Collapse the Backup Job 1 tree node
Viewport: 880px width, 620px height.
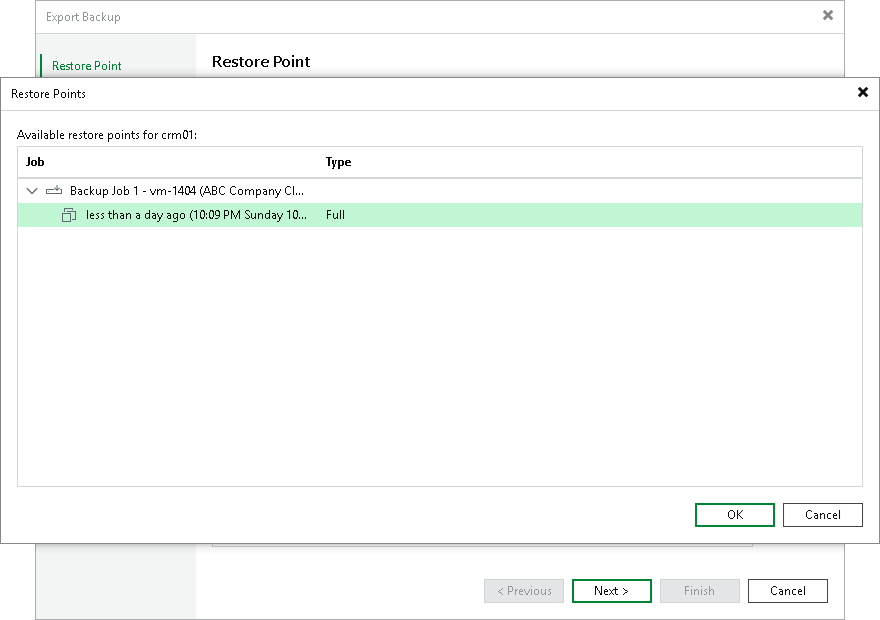[x=31, y=190]
